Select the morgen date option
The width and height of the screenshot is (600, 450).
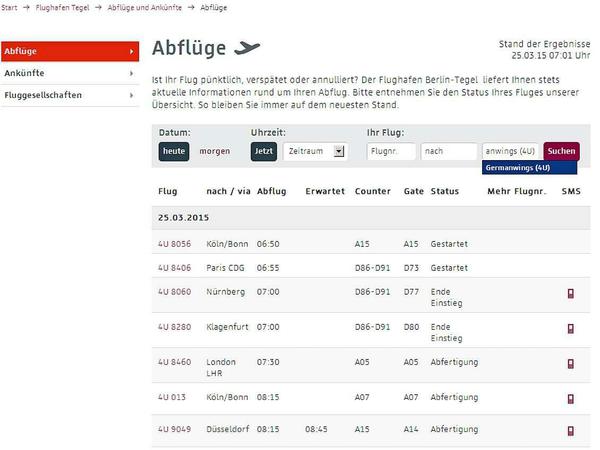tap(215, 151)
